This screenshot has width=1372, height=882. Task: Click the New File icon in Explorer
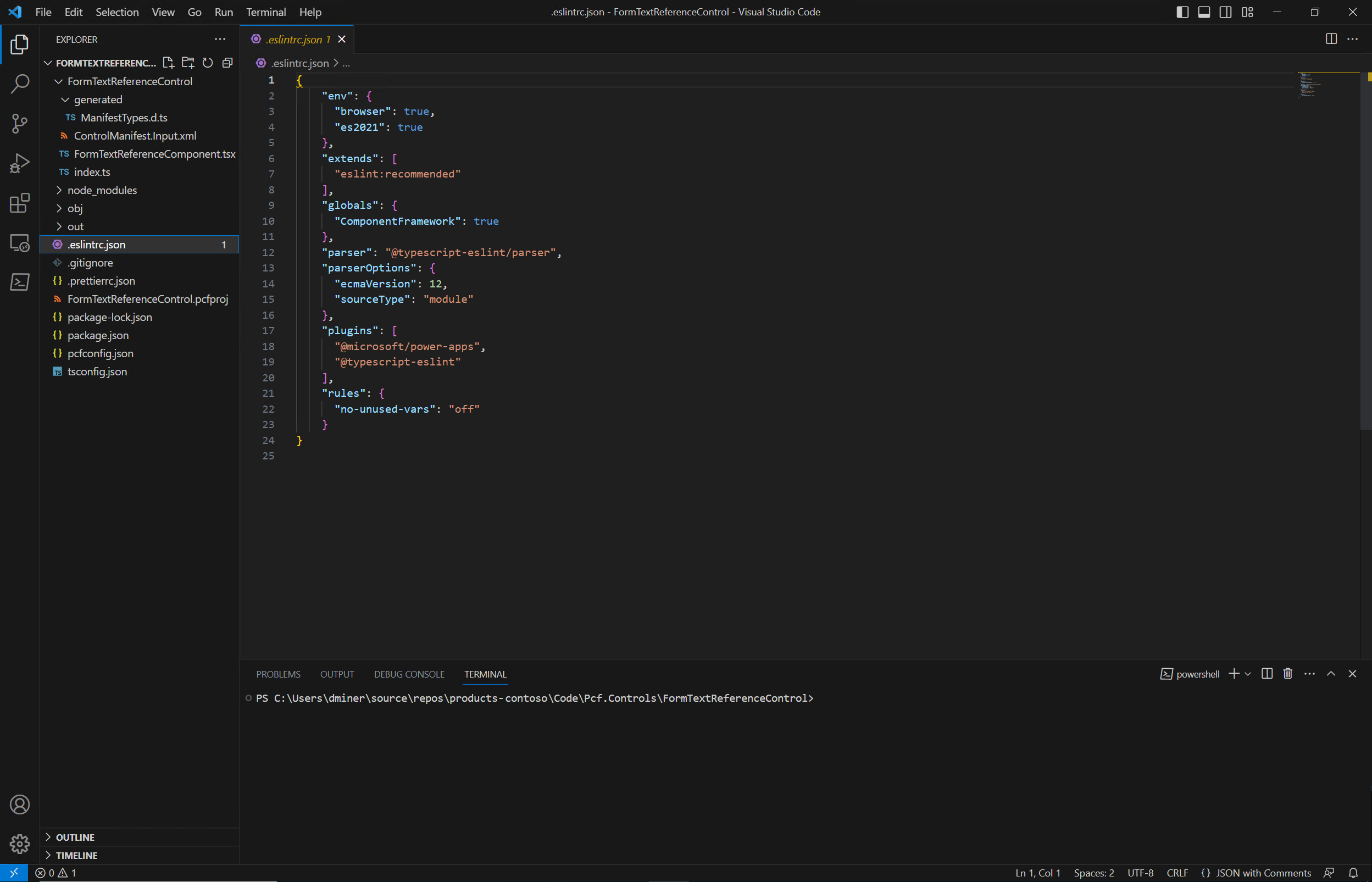[168, 63]
